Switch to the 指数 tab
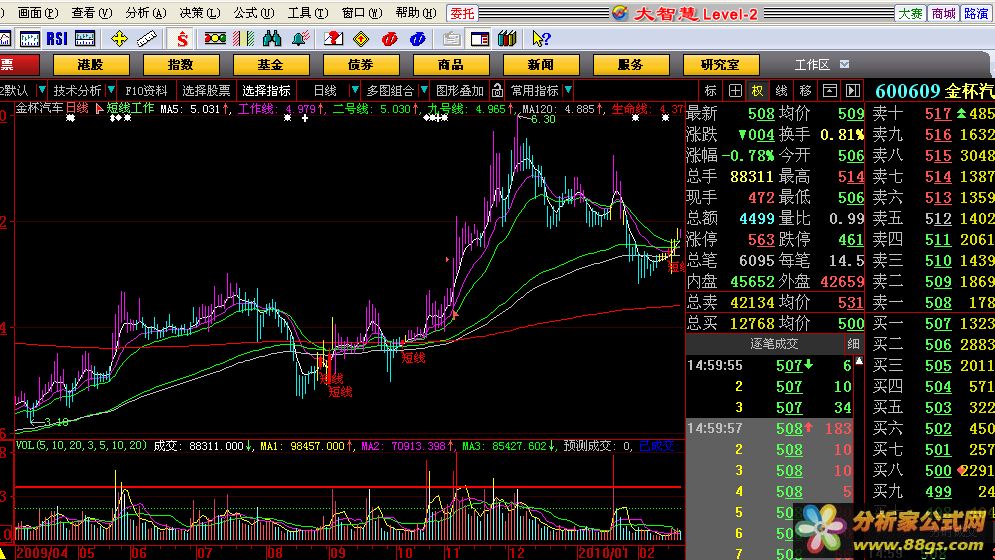This screenshot has height=560, width=995. [181, 65]
